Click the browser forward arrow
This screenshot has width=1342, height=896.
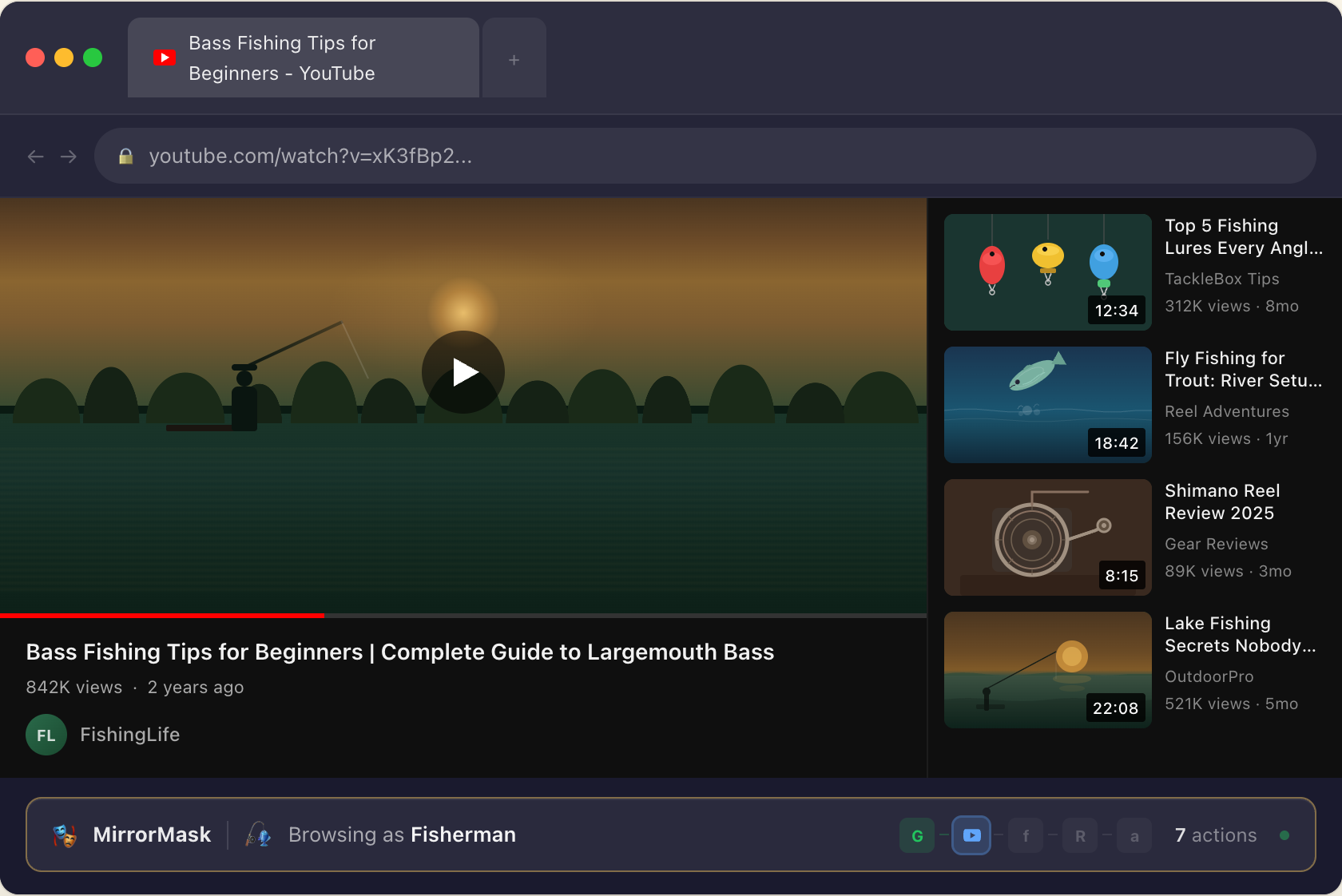pos(69,157)
